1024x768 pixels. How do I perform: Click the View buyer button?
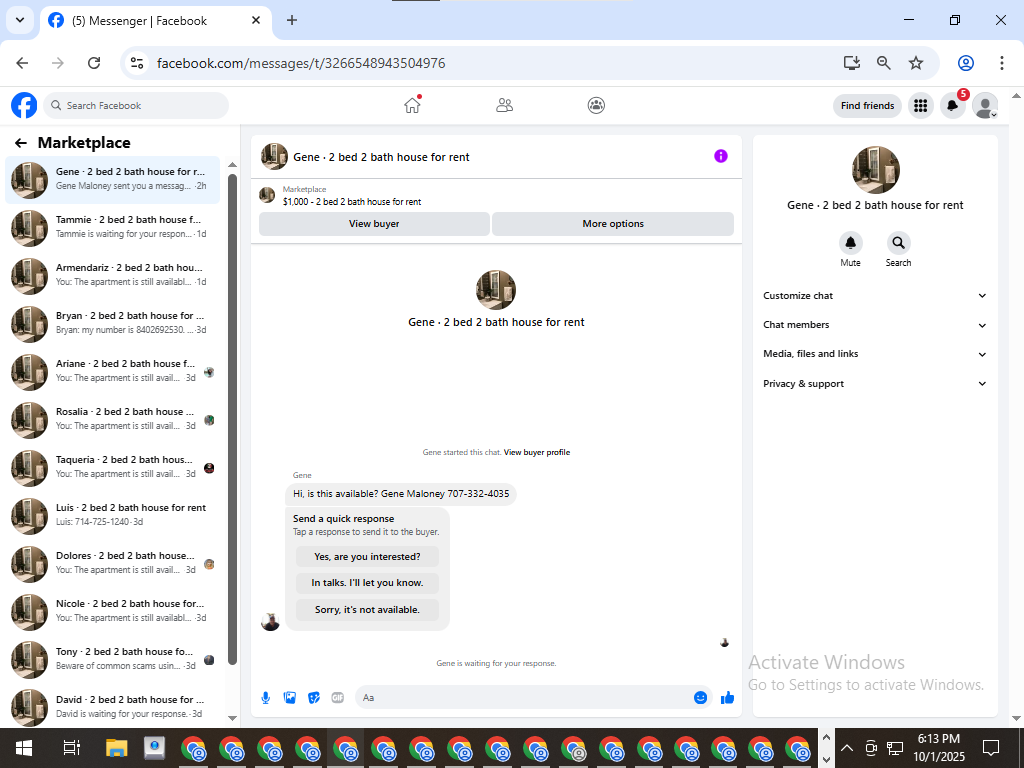coord(374,224)
